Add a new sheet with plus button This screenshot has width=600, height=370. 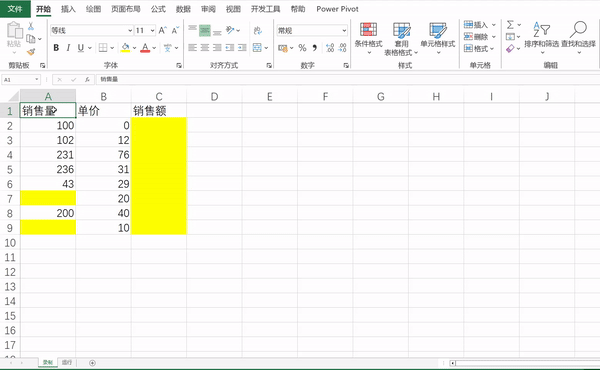pos(92,363)
